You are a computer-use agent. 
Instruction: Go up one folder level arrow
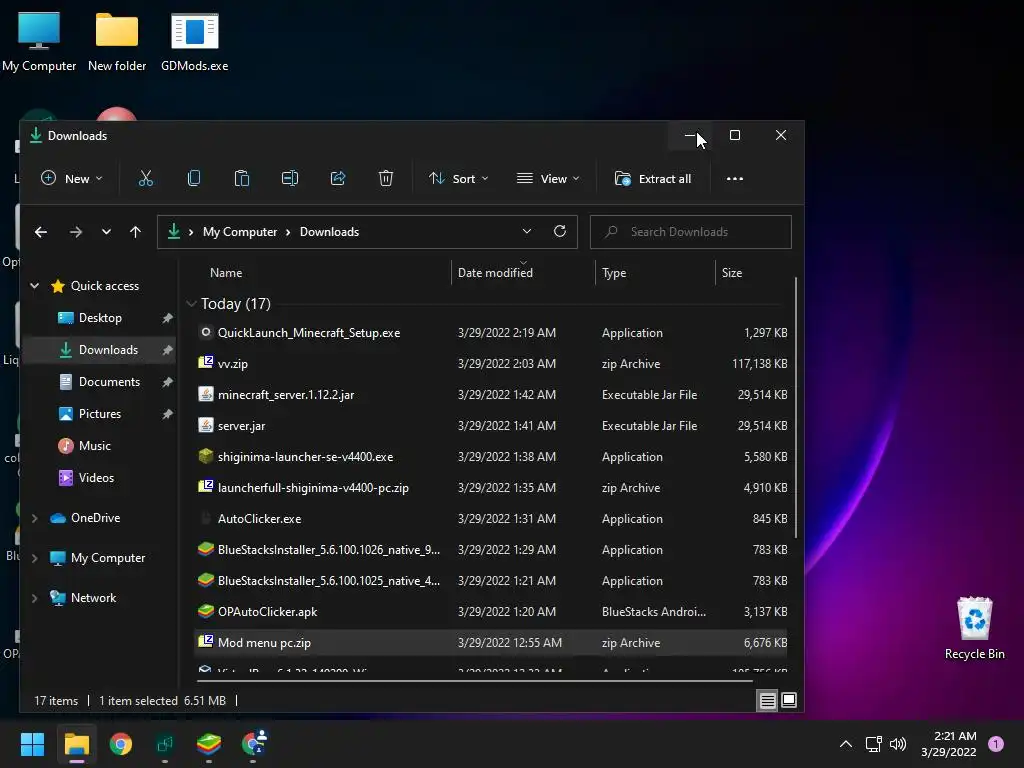coord(135,232)
